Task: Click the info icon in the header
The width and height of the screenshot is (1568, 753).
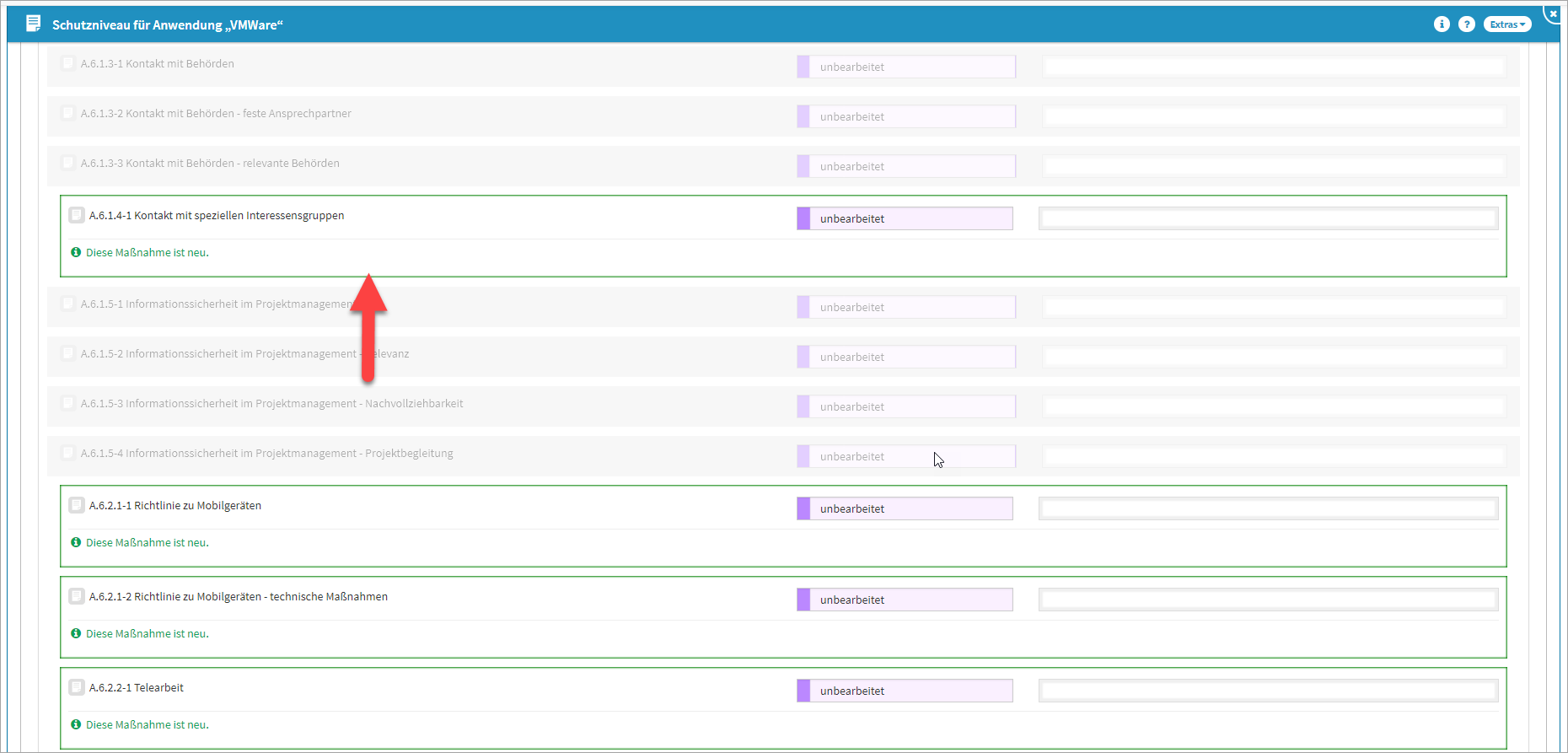Action: point(1442,24)
